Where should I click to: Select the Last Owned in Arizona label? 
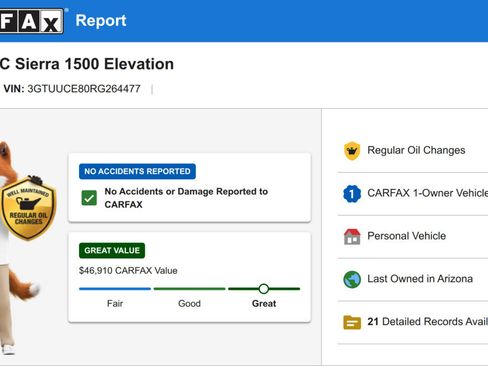pyautogui.click(x=420, y=279)
